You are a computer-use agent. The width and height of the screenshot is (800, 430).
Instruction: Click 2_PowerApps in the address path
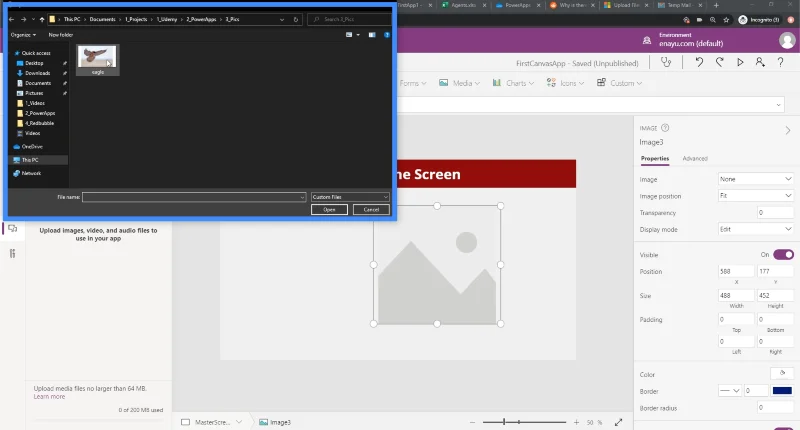(201, 19)
